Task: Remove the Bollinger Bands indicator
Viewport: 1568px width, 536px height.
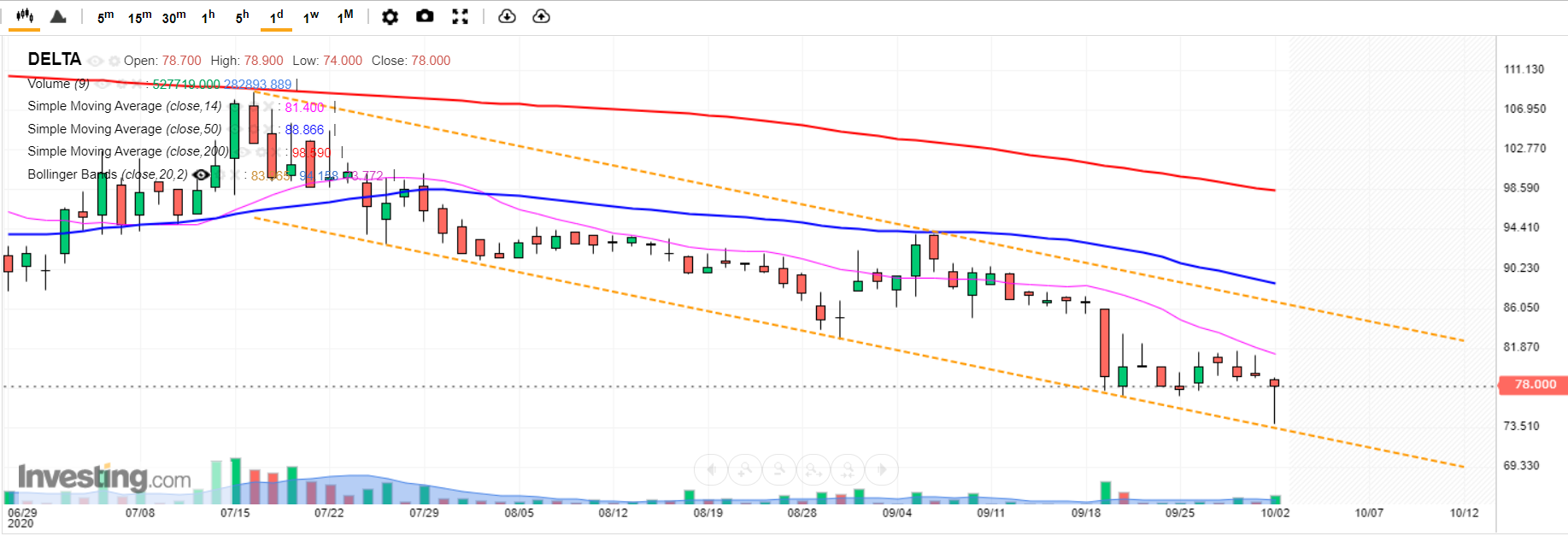Action: point(236,174)
